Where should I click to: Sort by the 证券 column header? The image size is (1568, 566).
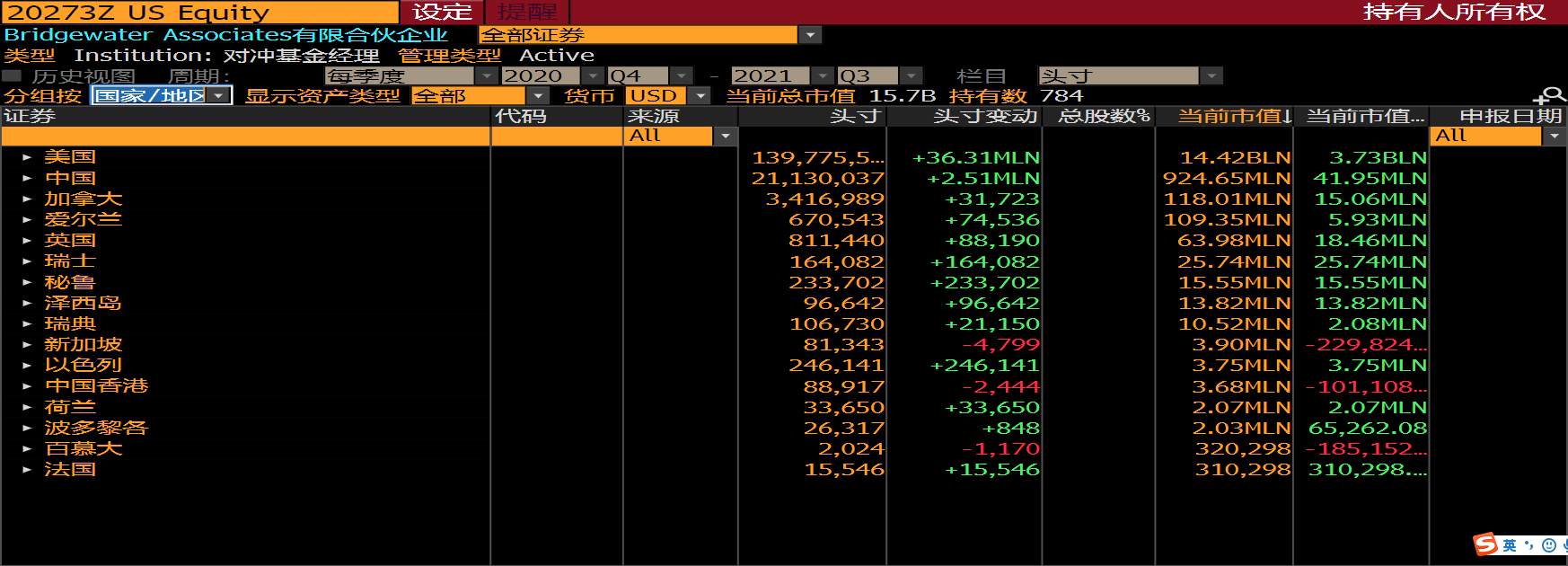tap(245, 116)
